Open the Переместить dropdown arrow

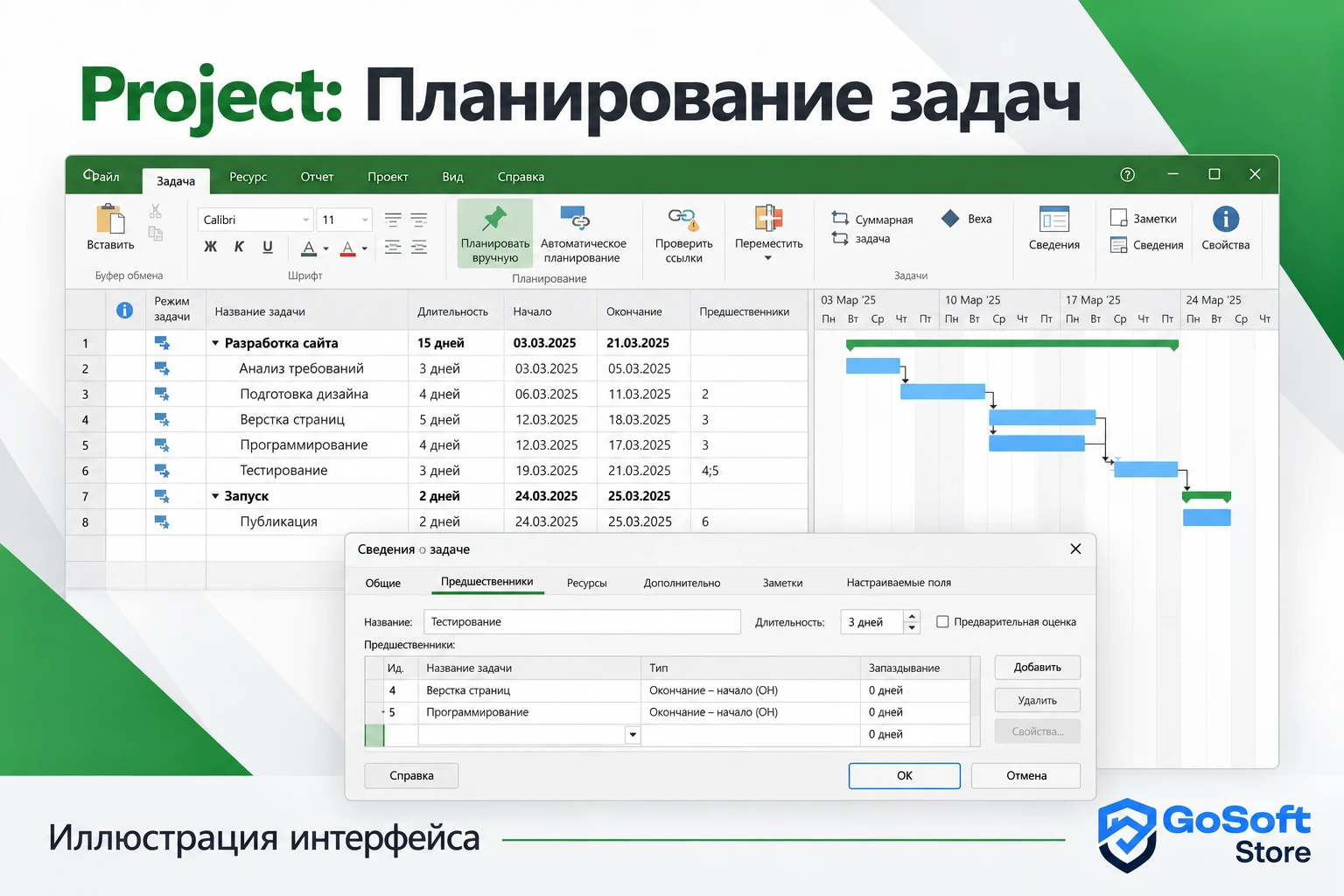tap(768, 258)
